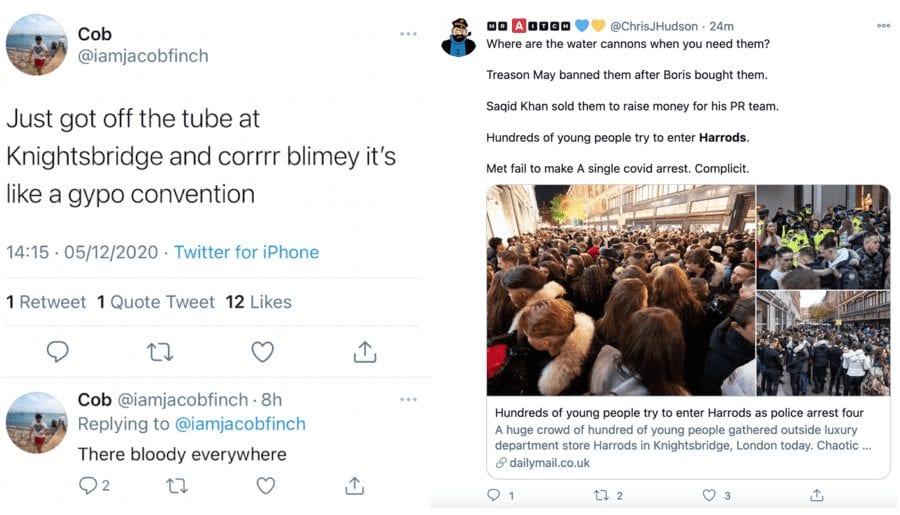The width and height of the screenshot is (900, 515).
Task: Share the 'There bloody everywhere' reply
Action: (x=354, y=486)
